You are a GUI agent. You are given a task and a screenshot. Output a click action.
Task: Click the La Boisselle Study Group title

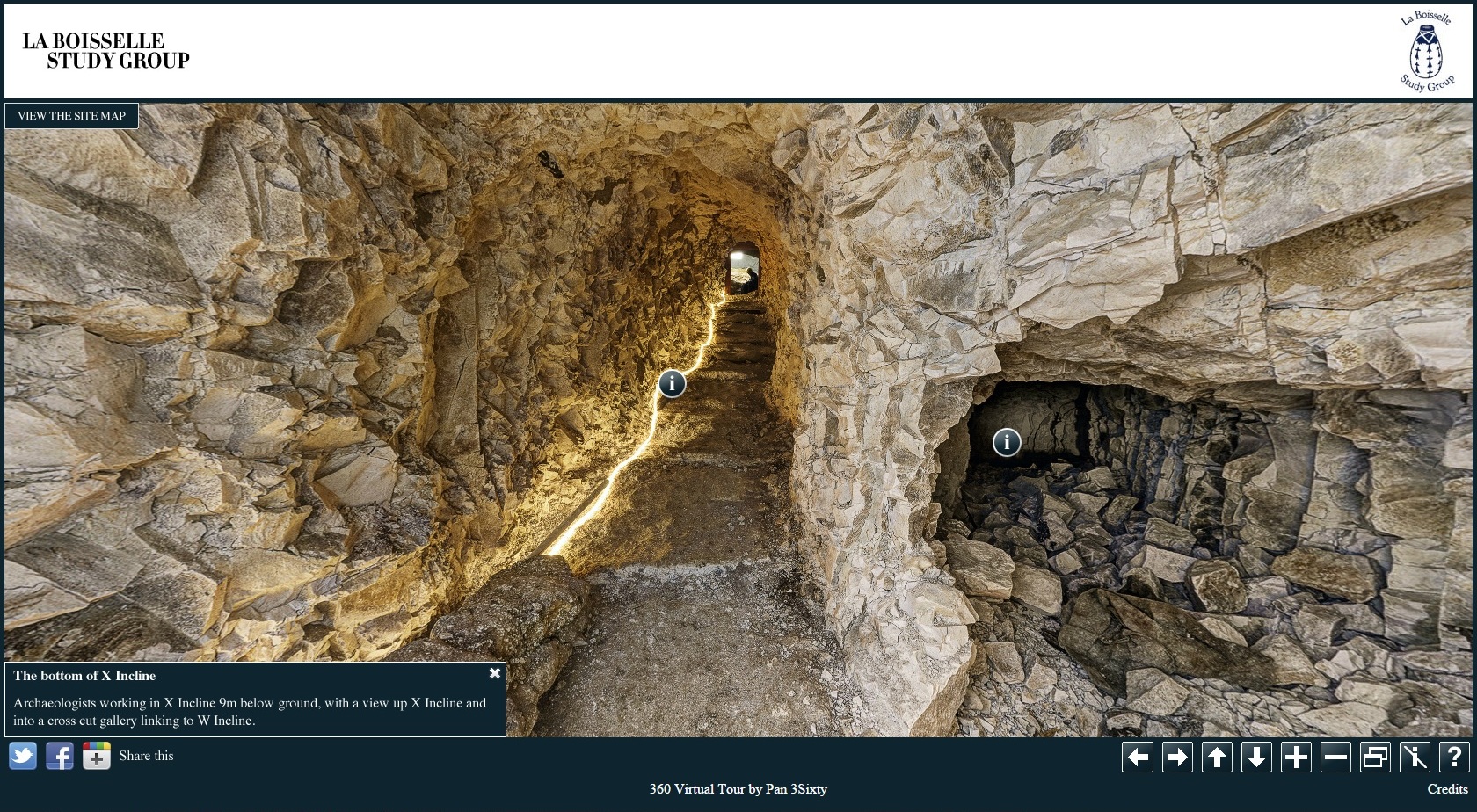(x=105, y=51)
